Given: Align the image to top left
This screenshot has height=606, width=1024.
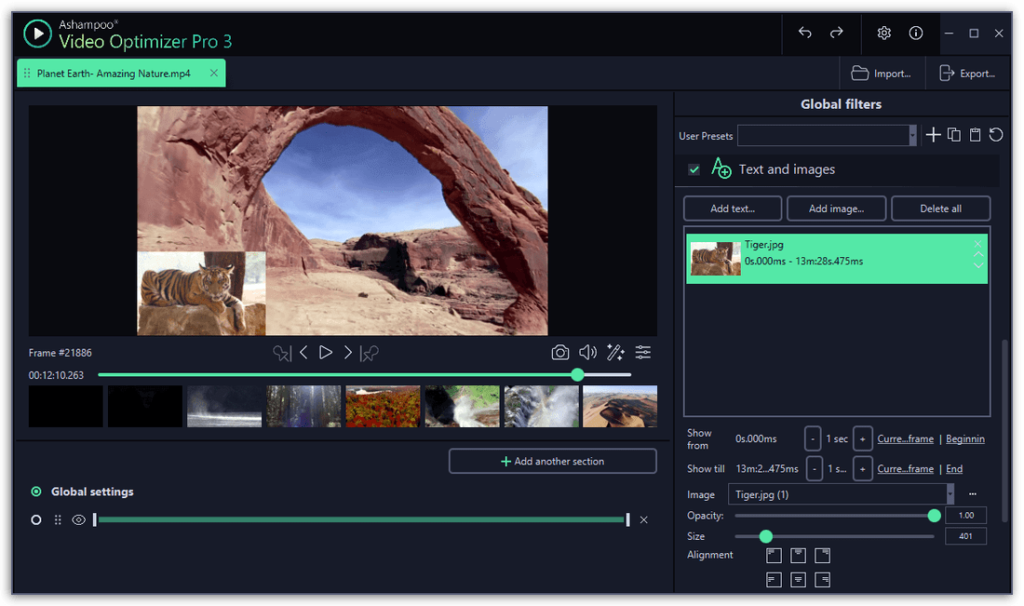Looking at the screenshot, I should [x=774, y=556].
